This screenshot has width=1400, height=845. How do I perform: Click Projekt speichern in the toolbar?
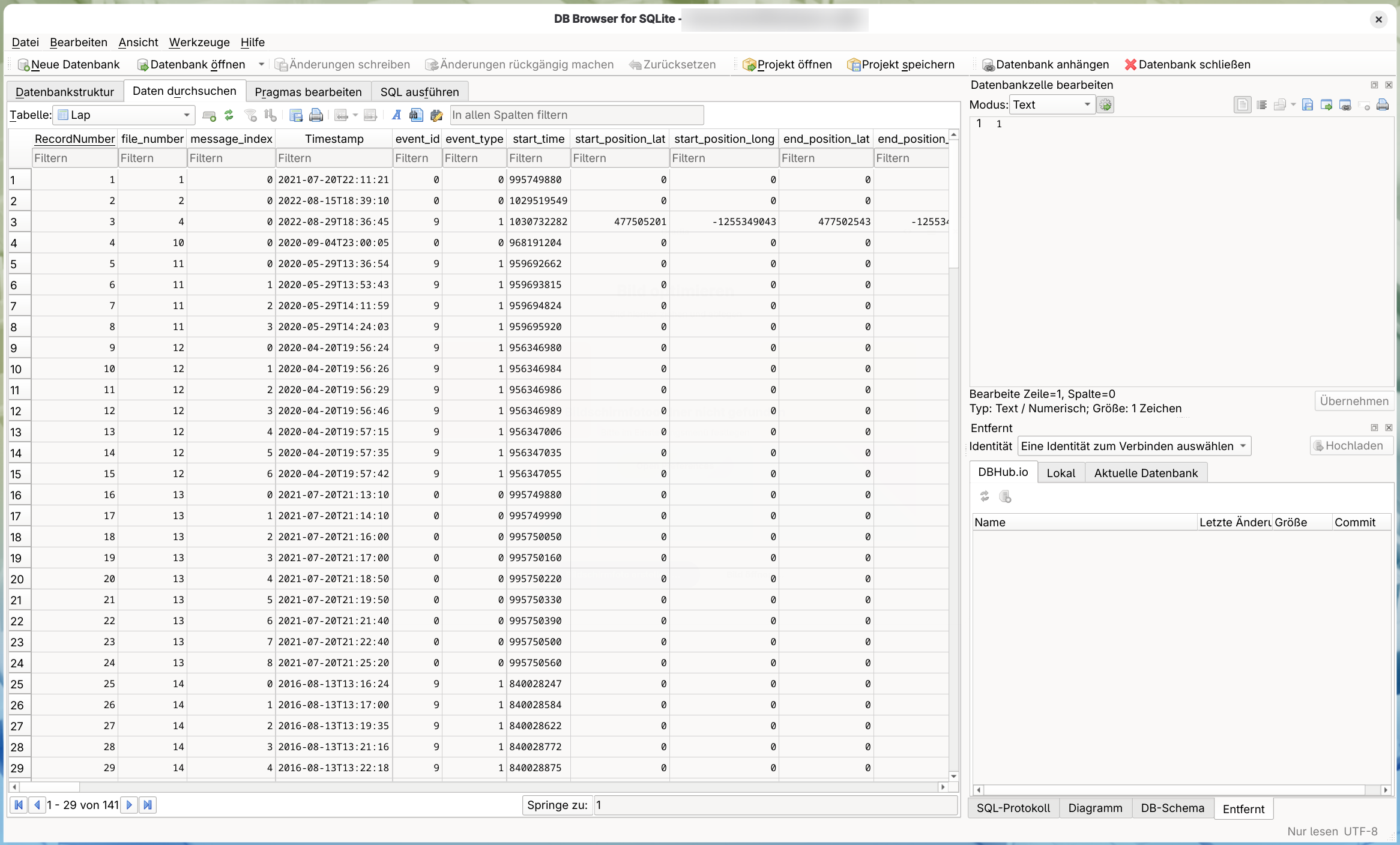[901, 64]
